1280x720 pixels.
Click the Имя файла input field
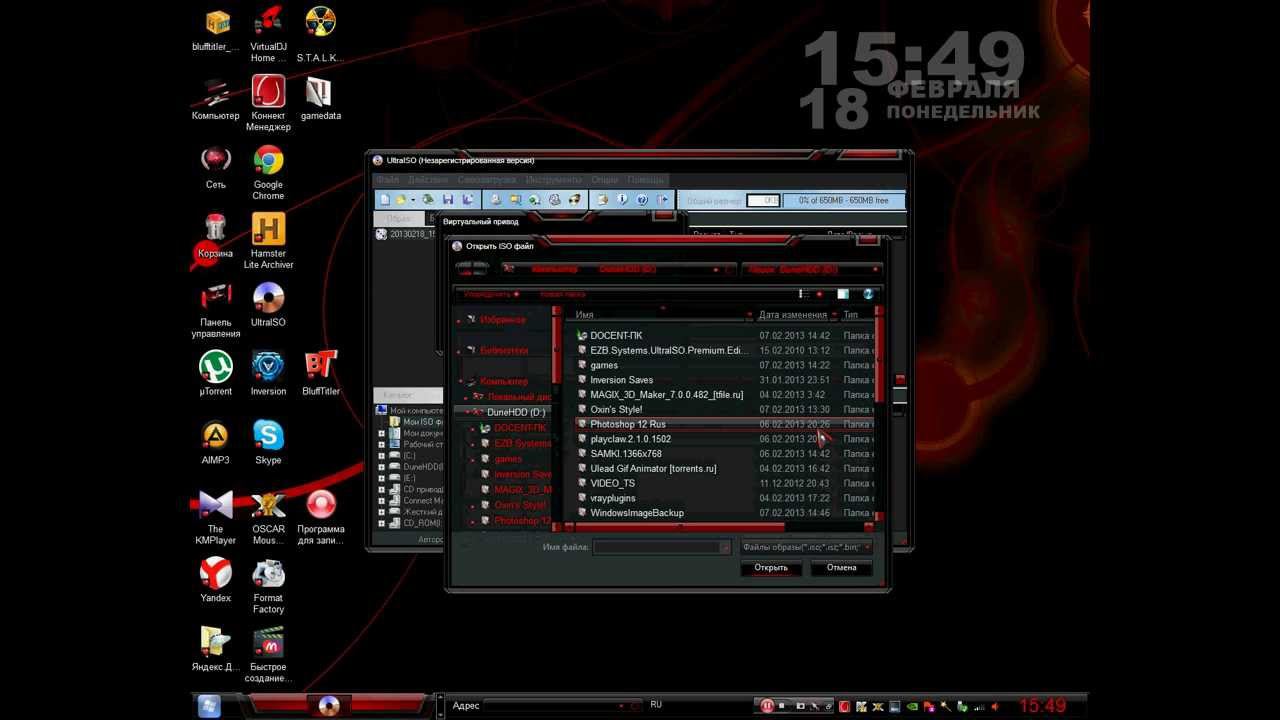coord(662,547)
